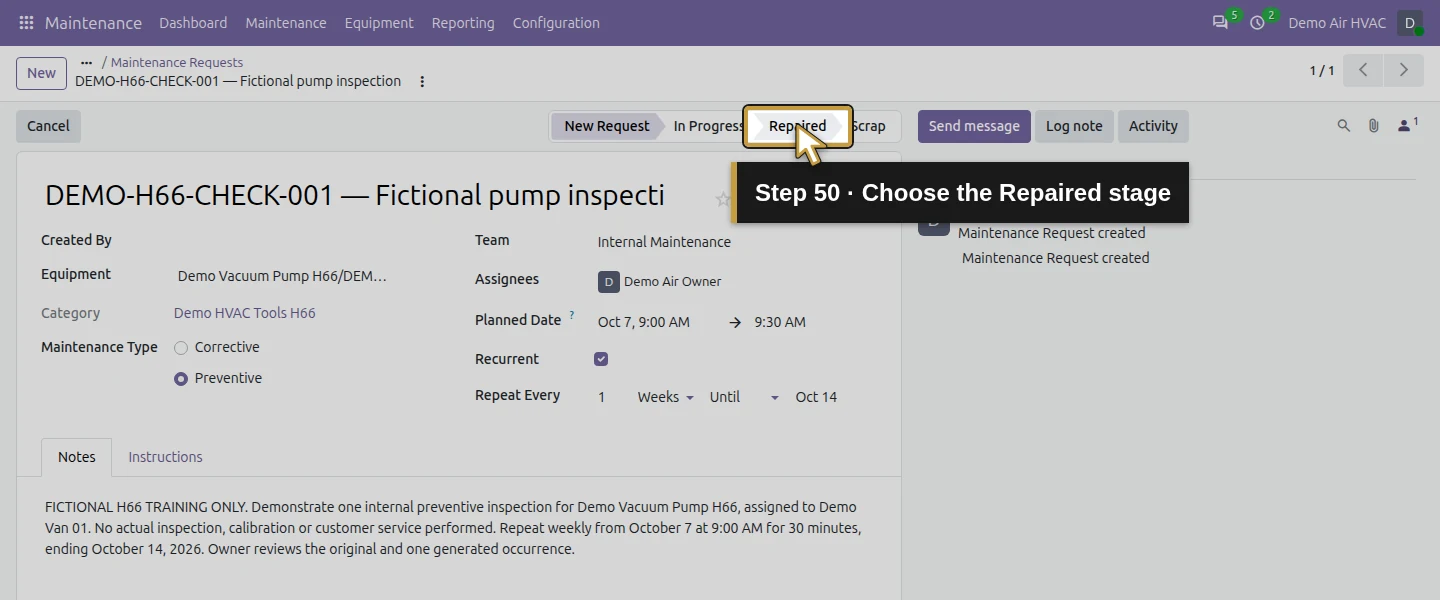Open the activities clock icon
Image resolution: width=1440 pixels, height=600 pixels.
[x=1258, y=22]
